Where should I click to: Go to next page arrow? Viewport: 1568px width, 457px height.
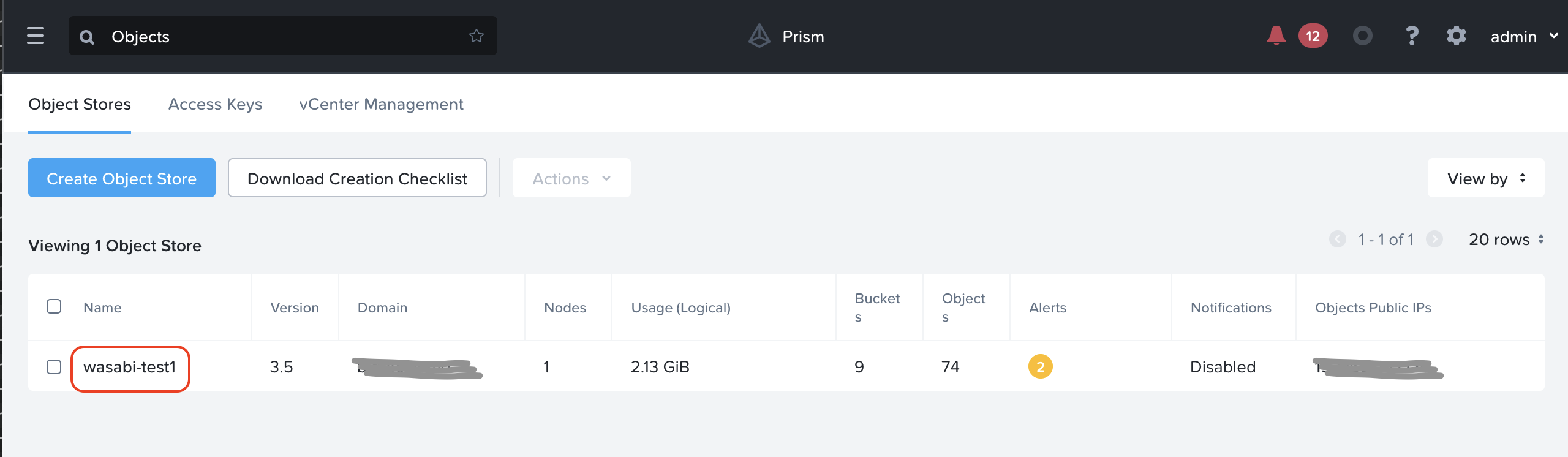[1434, 239]
